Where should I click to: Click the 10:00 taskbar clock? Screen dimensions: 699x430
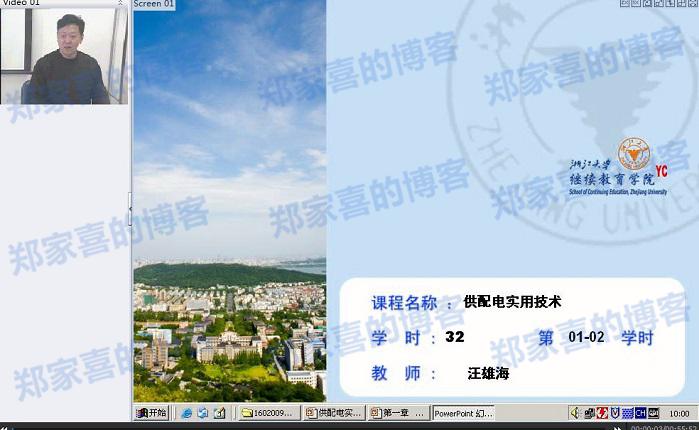point(679,414)
